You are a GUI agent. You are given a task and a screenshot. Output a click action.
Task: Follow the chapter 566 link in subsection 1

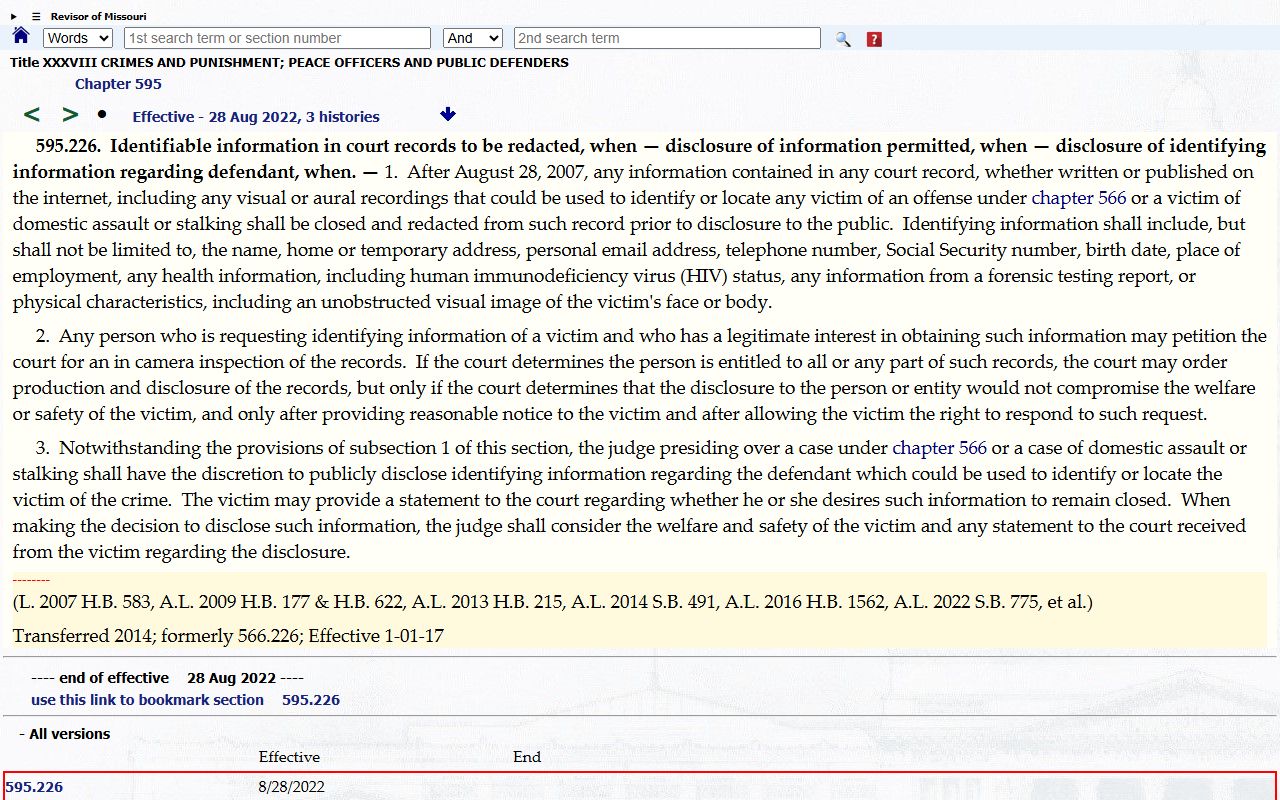tap(1079, 198)
